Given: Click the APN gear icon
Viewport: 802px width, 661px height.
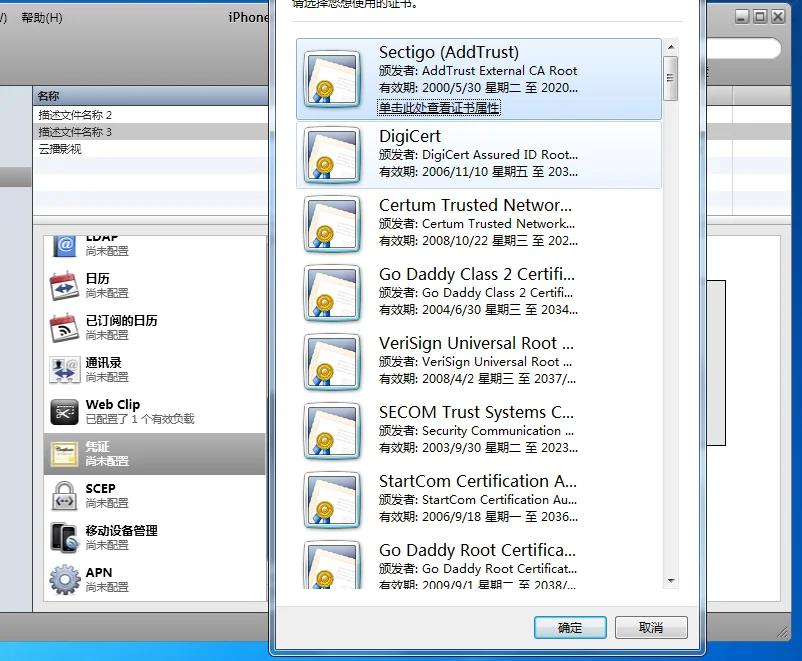Looking at the screenshot, I should click(65, 580).
